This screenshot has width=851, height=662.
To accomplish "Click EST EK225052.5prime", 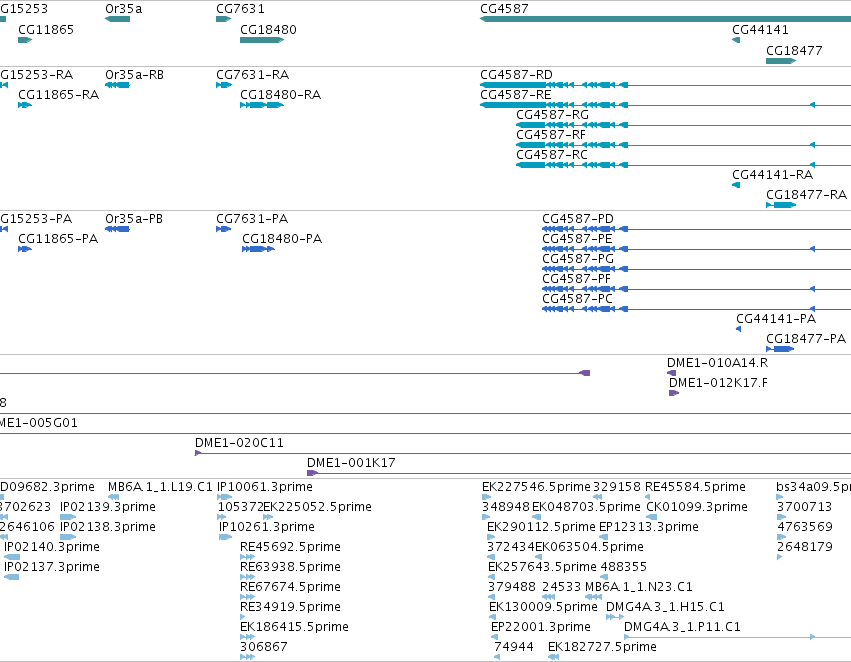I will [x=268, y=517].
